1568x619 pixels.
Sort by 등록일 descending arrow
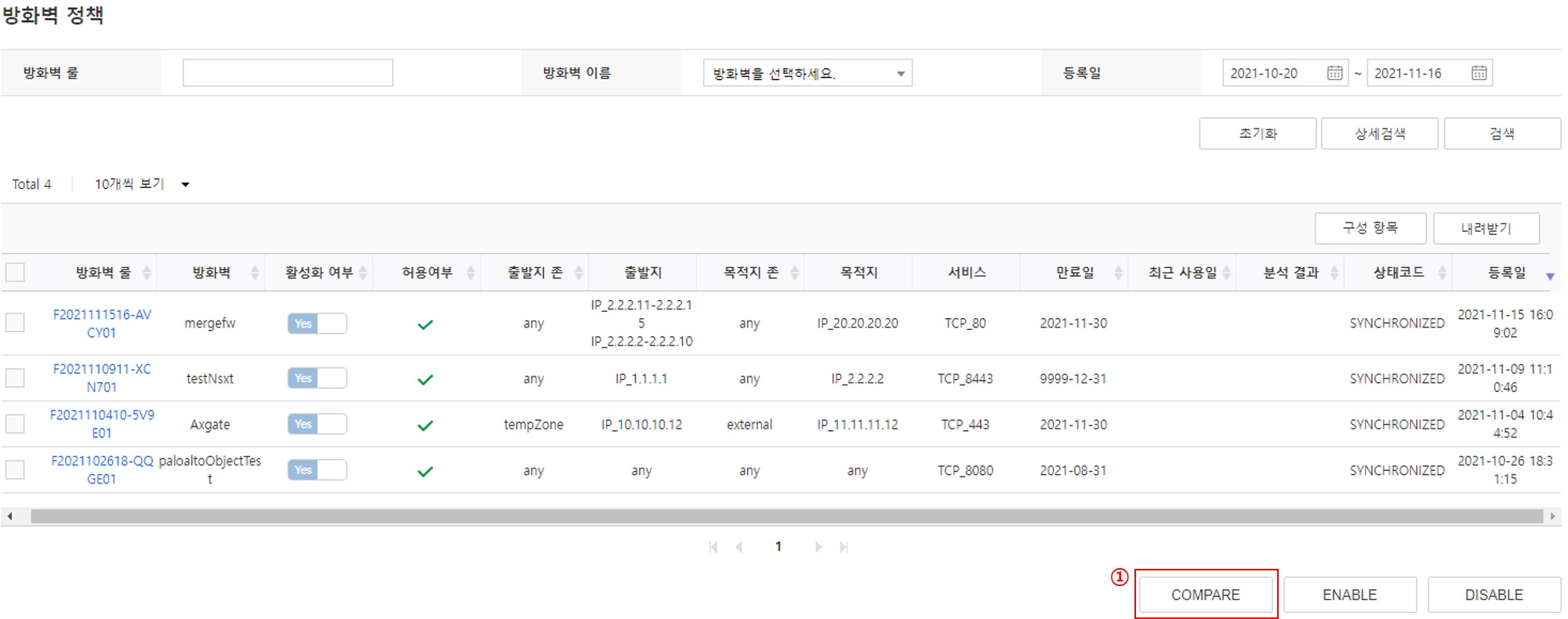[x=1550, y=276]
